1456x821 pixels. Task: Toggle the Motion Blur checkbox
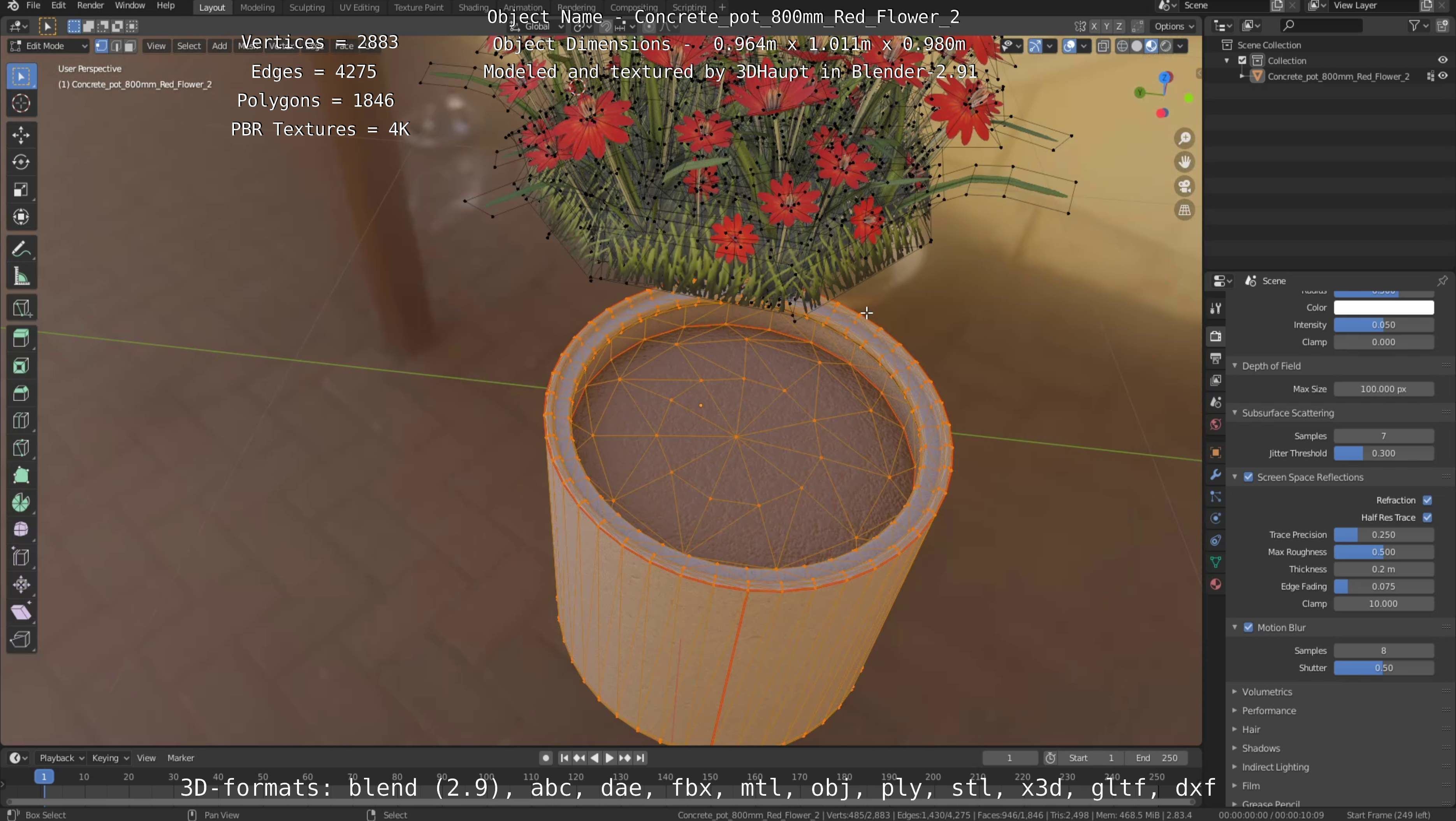[x=1248, y=628]
